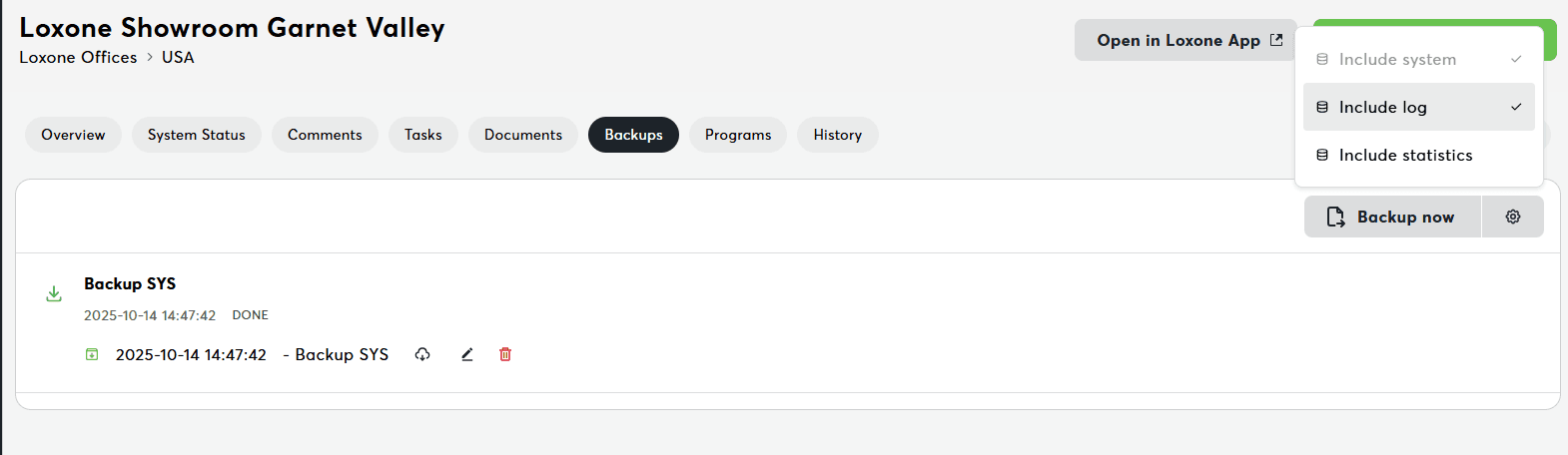The image size is (1568, 455).
Task: Click the external link icon in Open in Loxone App
Action: pyautogui.click(x=1276, y=40)
